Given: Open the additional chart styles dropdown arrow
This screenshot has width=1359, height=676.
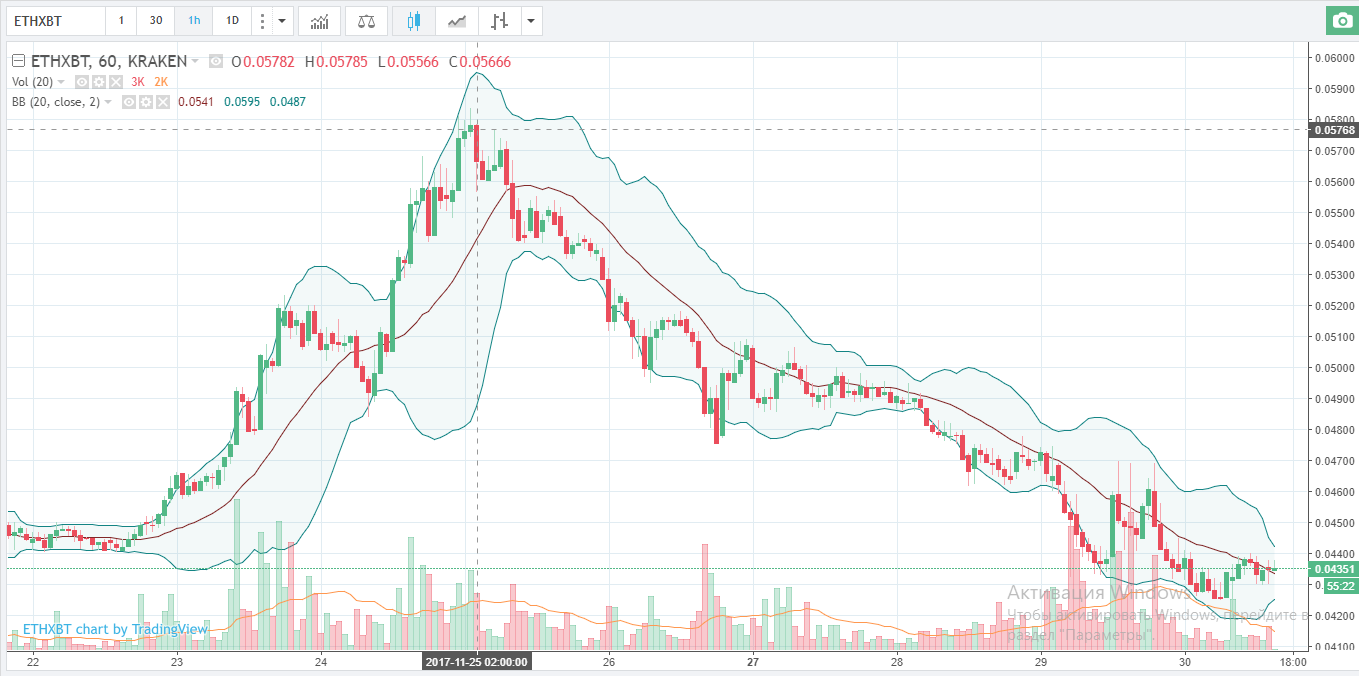Looking at the screenshot, I should (x=530, y=20).
